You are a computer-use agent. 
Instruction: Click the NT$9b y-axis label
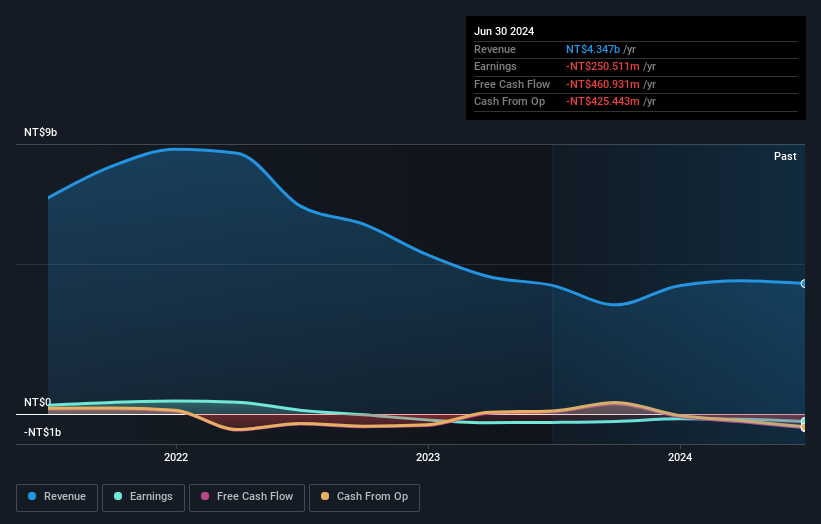tap(40, 132)
